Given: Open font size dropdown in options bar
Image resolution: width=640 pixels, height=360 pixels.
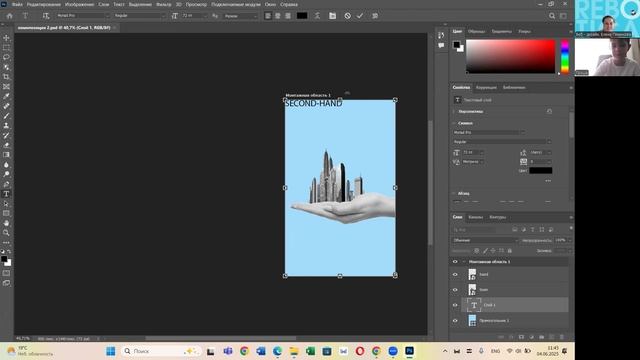Looking at the screenshot, I should coord(205,16).
